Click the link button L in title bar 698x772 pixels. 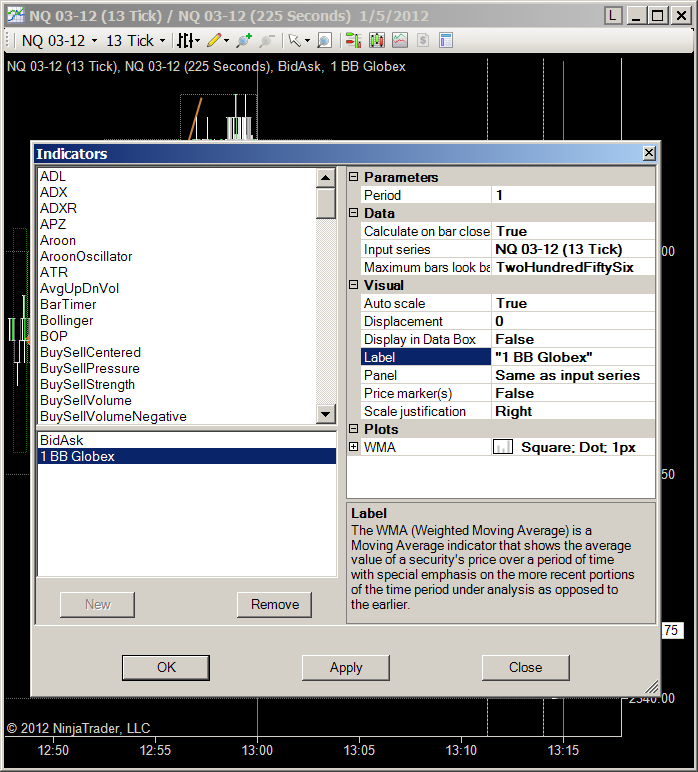[x=613, y=16]
